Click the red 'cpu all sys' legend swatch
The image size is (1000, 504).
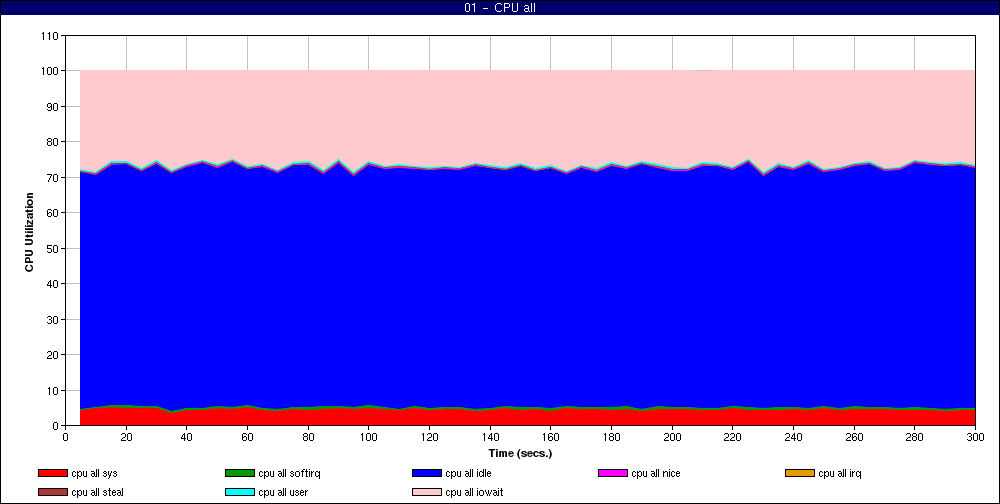[x=52, y=473]
